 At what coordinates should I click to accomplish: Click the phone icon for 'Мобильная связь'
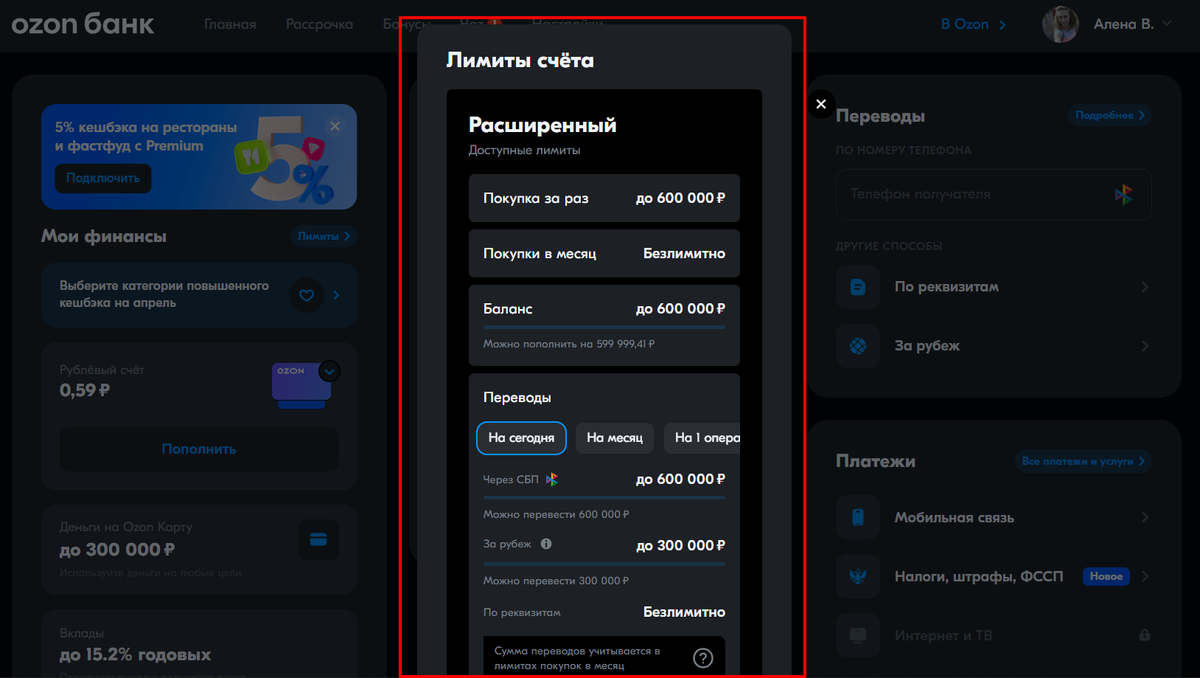click(858, 518)
